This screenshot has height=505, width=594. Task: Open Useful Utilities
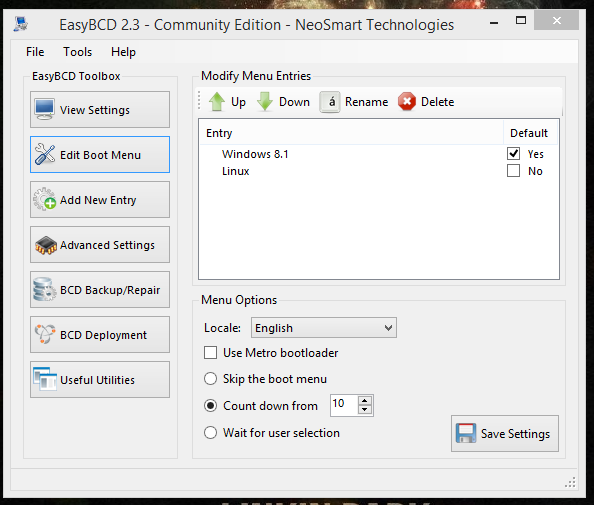click(x=100, y=380)
